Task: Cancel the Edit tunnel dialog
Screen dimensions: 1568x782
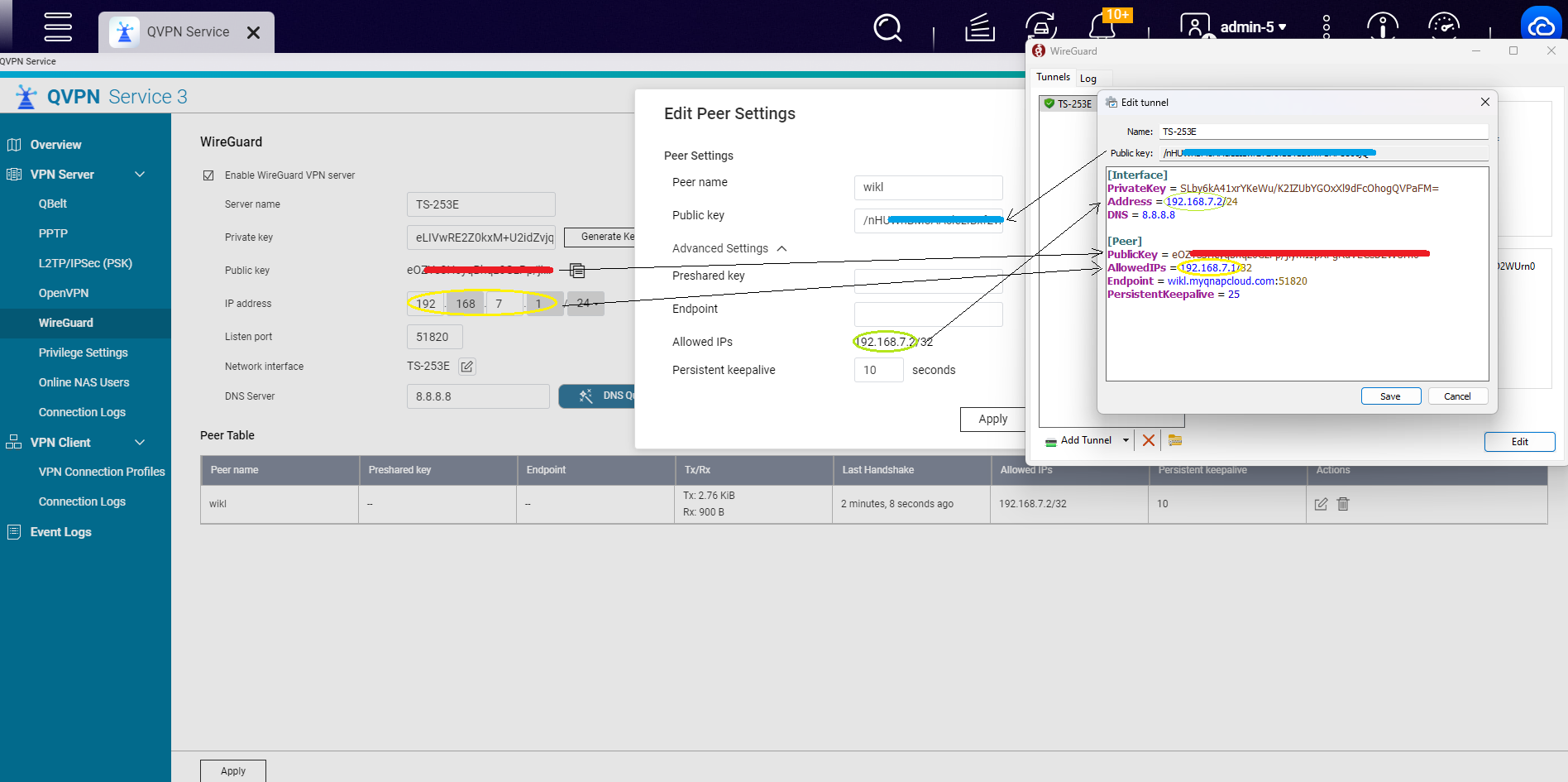Action: coord(1457,396)
